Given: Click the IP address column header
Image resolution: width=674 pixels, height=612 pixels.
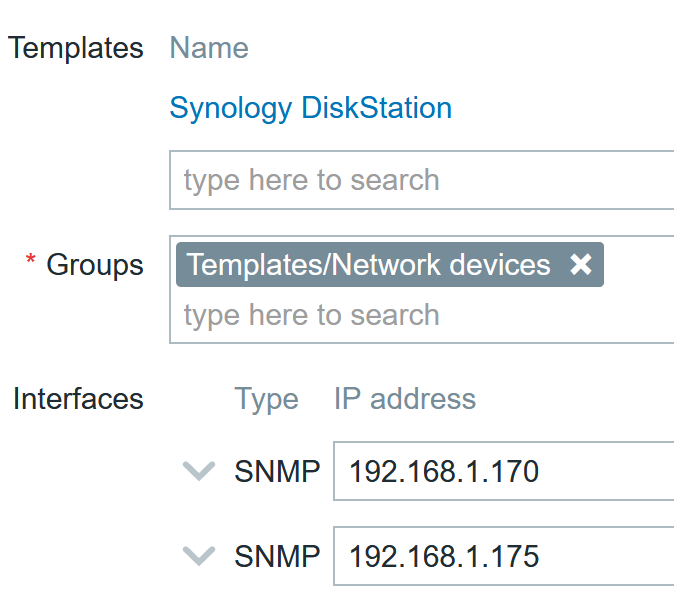Looking at the screenshot, I should [404, 399].
